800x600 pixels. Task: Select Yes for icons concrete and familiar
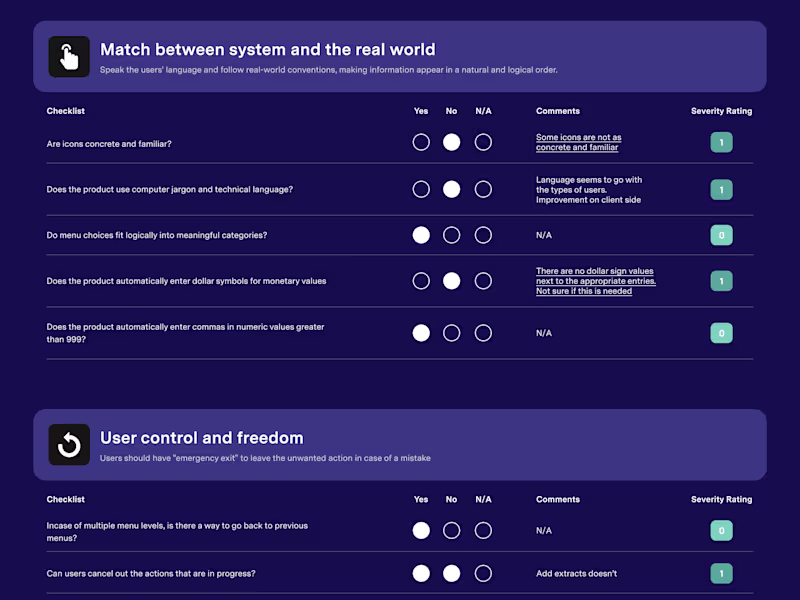421,142
